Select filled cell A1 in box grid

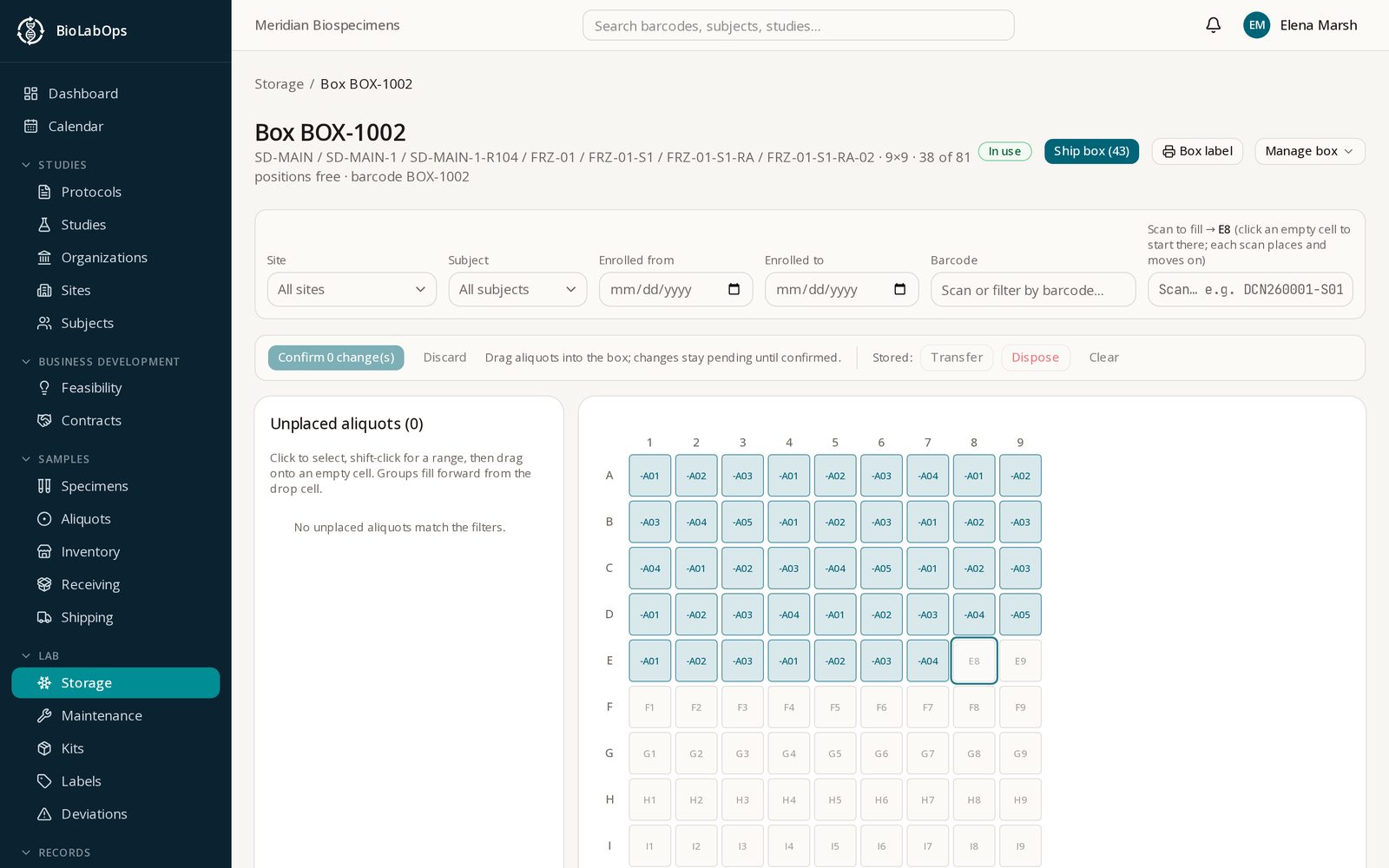(x=650, y=476)
